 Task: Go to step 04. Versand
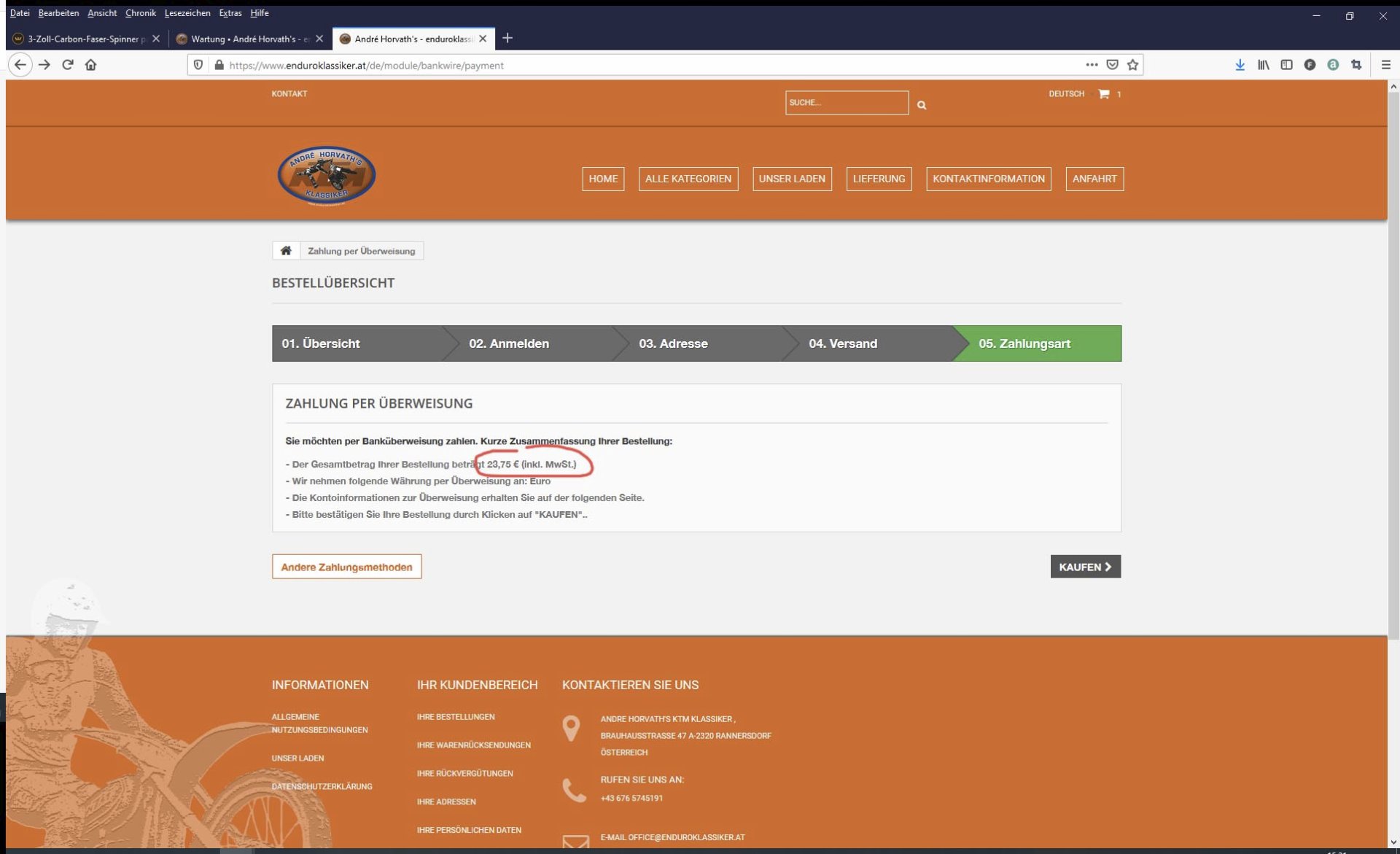pos(843,343)
